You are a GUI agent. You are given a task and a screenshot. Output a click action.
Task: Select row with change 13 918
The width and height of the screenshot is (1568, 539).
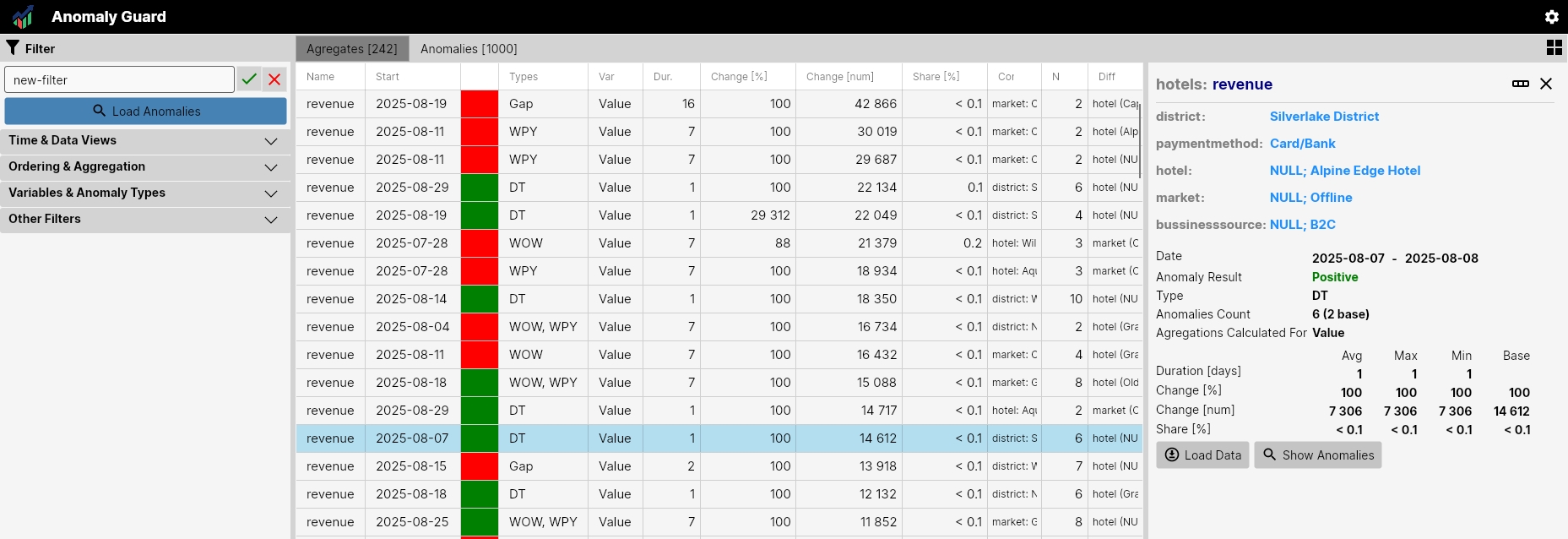[719, 466]
